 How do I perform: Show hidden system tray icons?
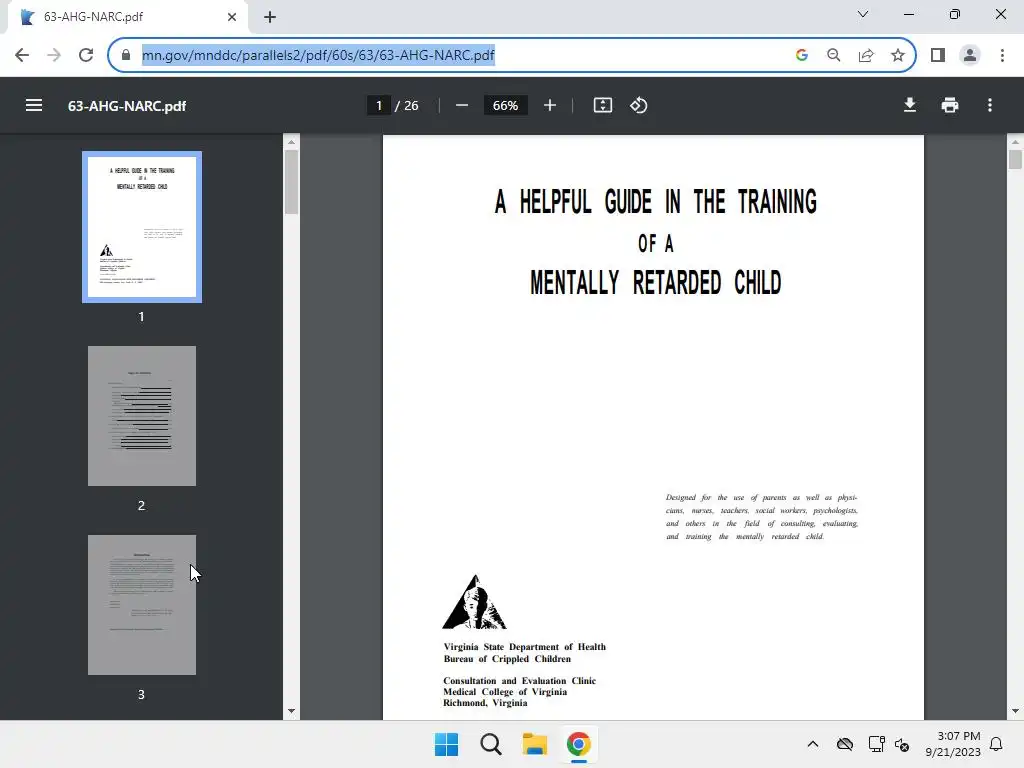(812, 744)
